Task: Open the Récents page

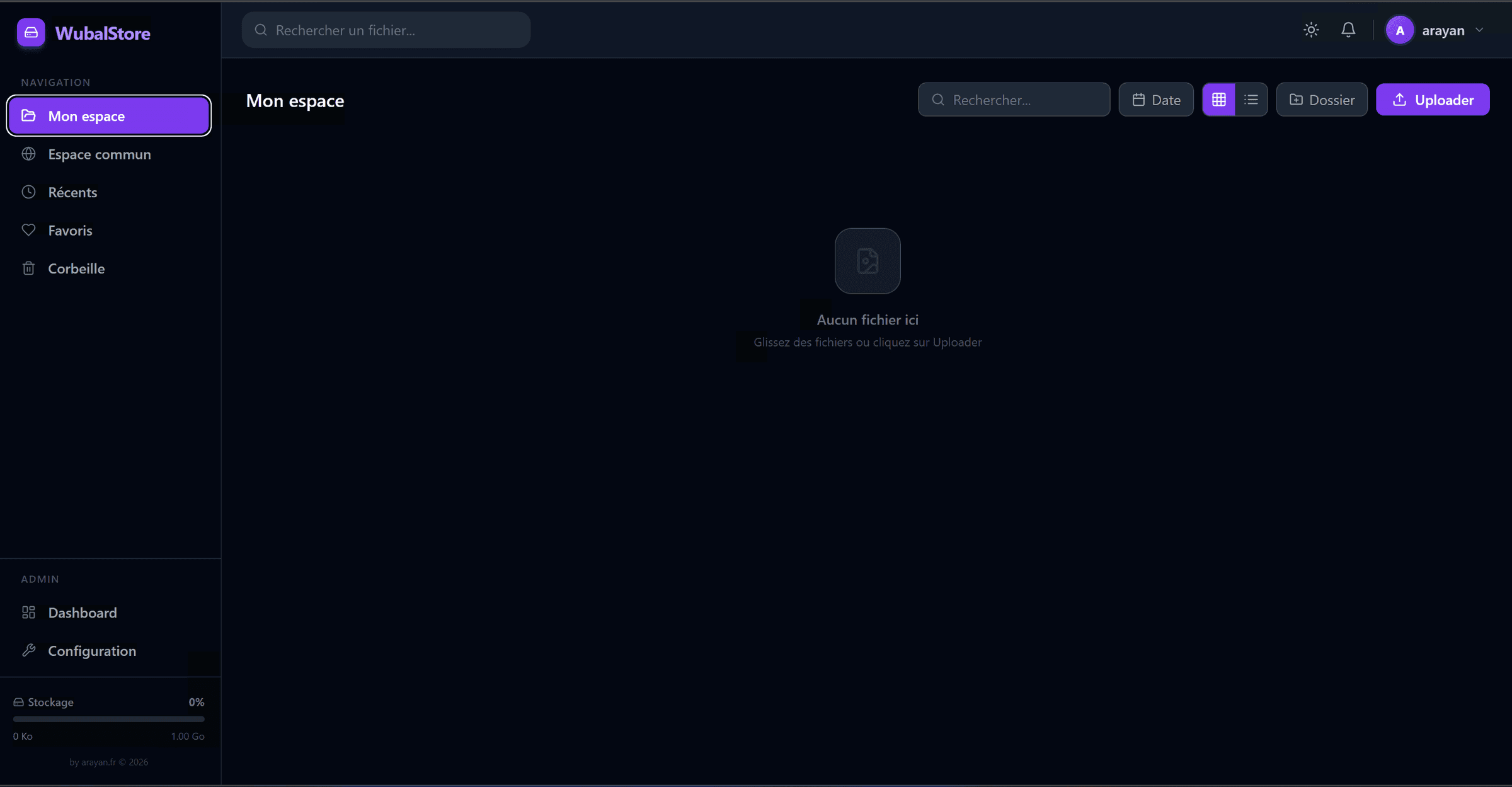Action: coord(109,192)
